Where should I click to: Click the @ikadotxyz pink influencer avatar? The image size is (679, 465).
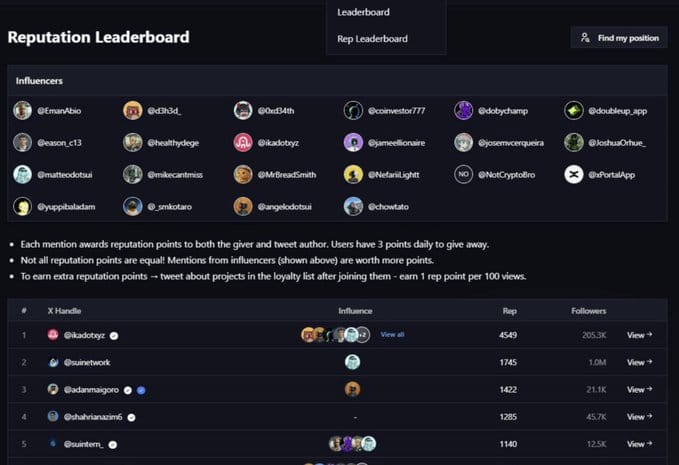243,142
